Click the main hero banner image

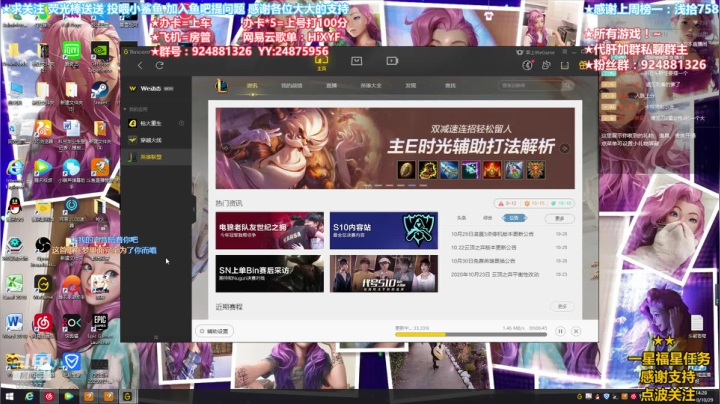point(395,148)
